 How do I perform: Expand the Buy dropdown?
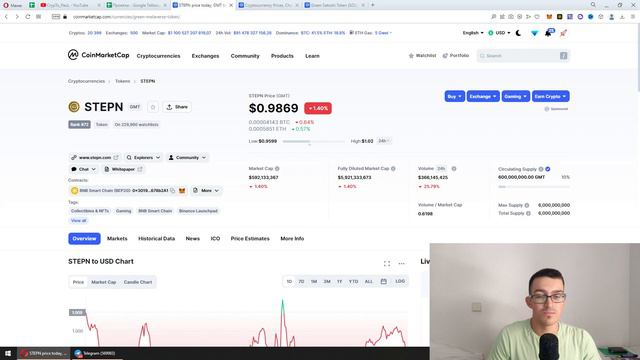tap(454, 96)
